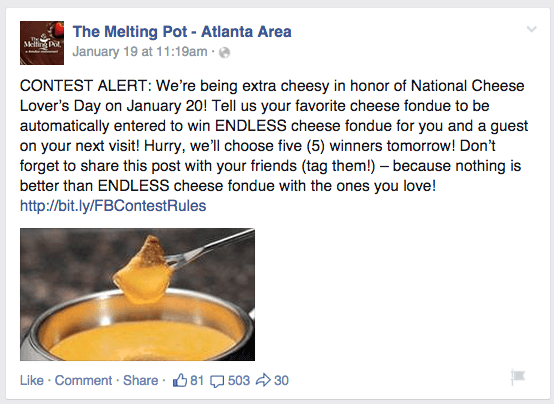
Task: Click the thumbs-up likes icon
Action: pos(179,380)
